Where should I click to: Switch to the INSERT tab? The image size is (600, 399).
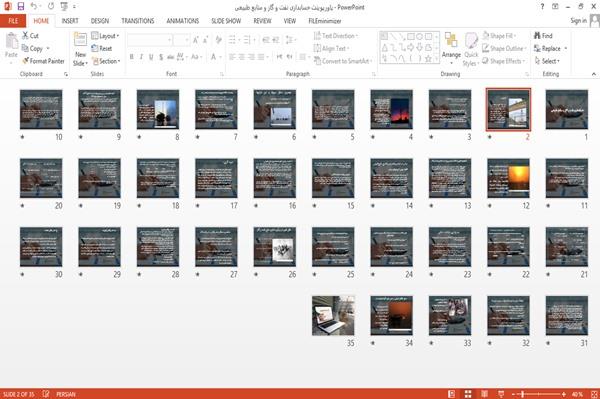[x=70, y=21]
